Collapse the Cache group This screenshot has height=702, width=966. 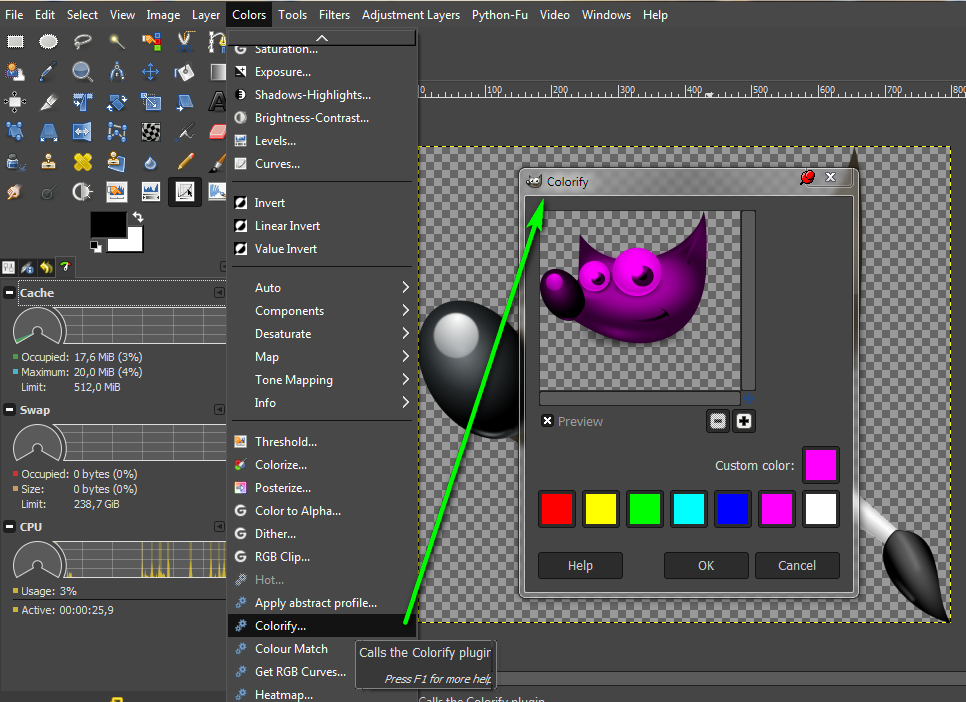click(9, 293)
